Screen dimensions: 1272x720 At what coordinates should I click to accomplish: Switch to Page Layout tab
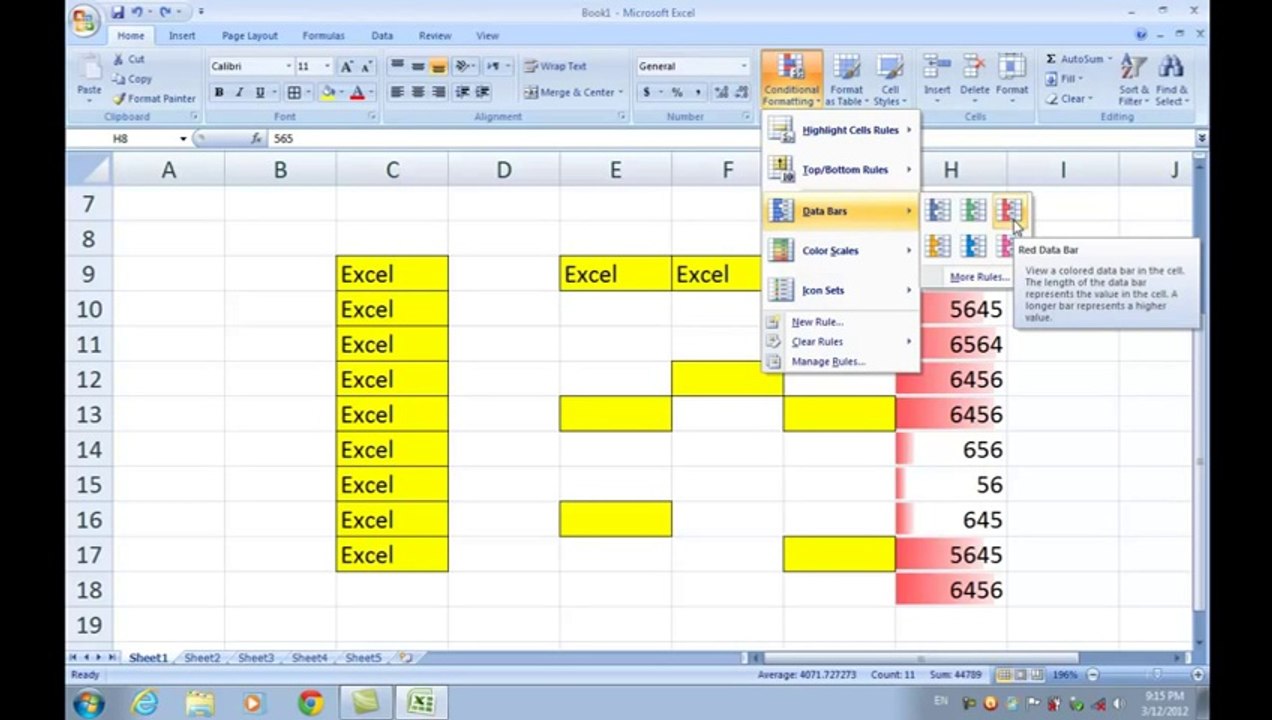click(250, 35)
